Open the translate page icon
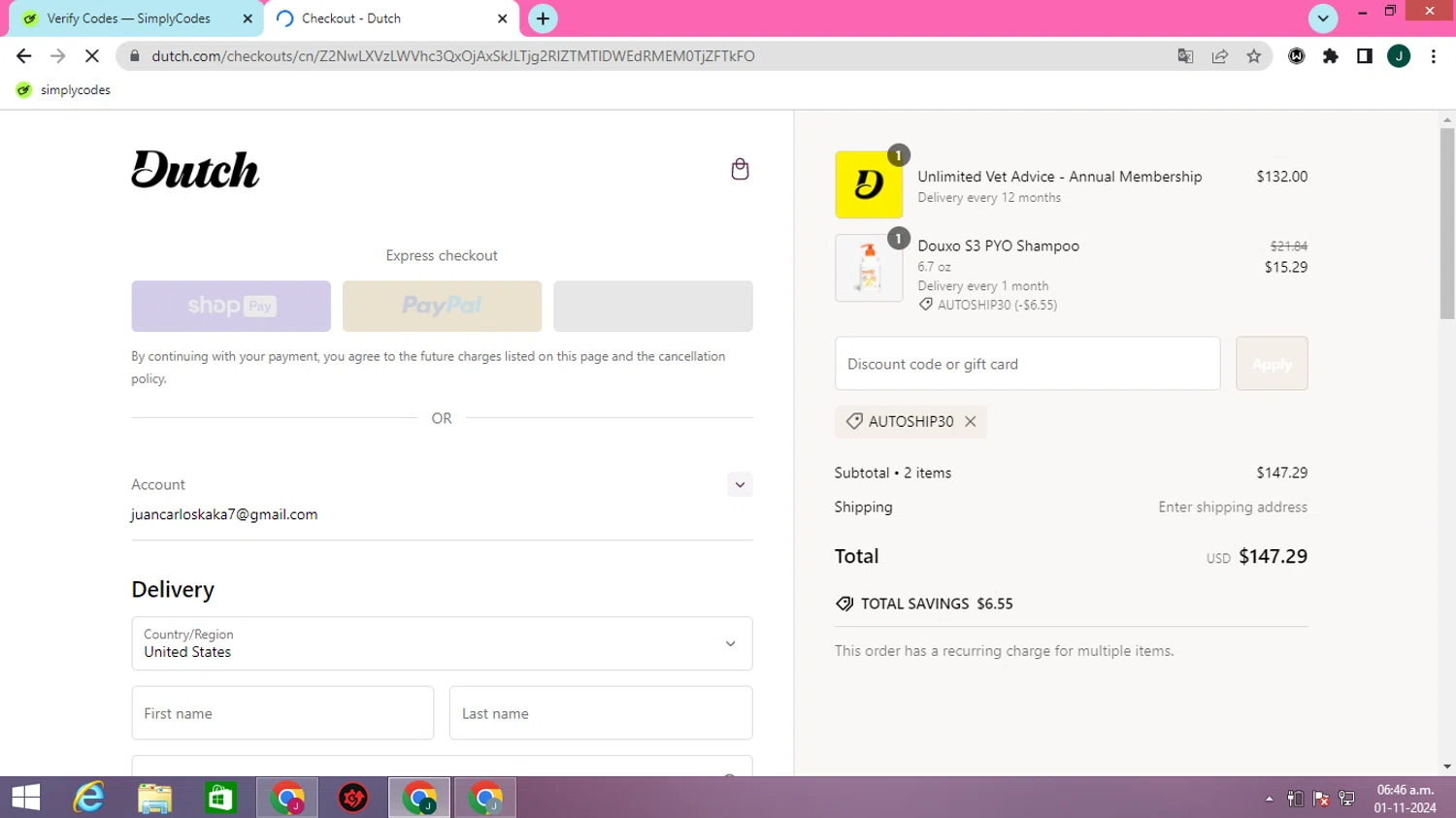 click(1185, 56)
